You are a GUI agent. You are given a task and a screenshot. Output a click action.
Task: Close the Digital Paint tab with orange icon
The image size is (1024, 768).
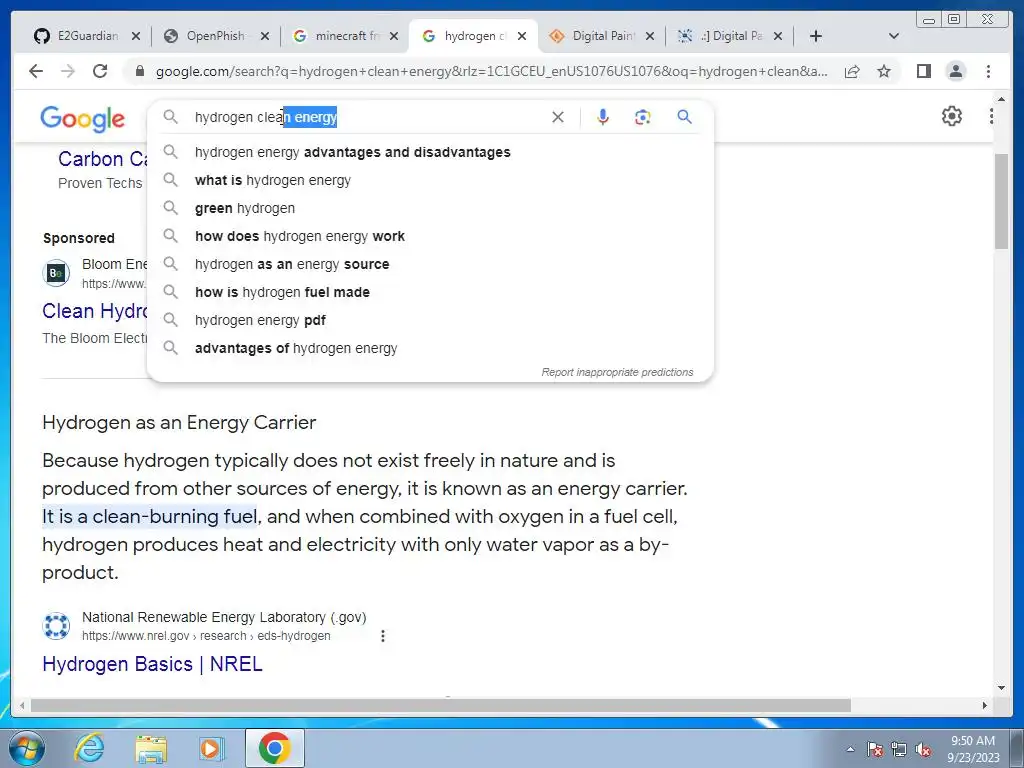[650, 36]
